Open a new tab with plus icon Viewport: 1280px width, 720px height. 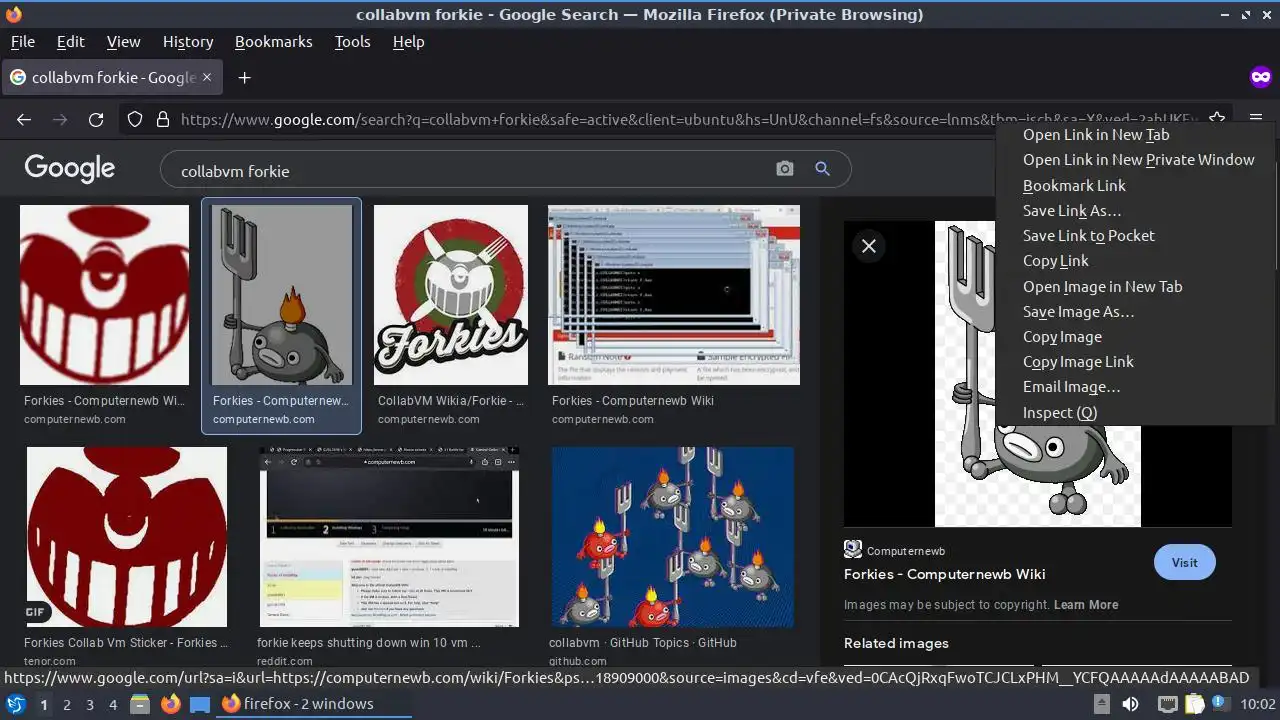coord(244,77)
